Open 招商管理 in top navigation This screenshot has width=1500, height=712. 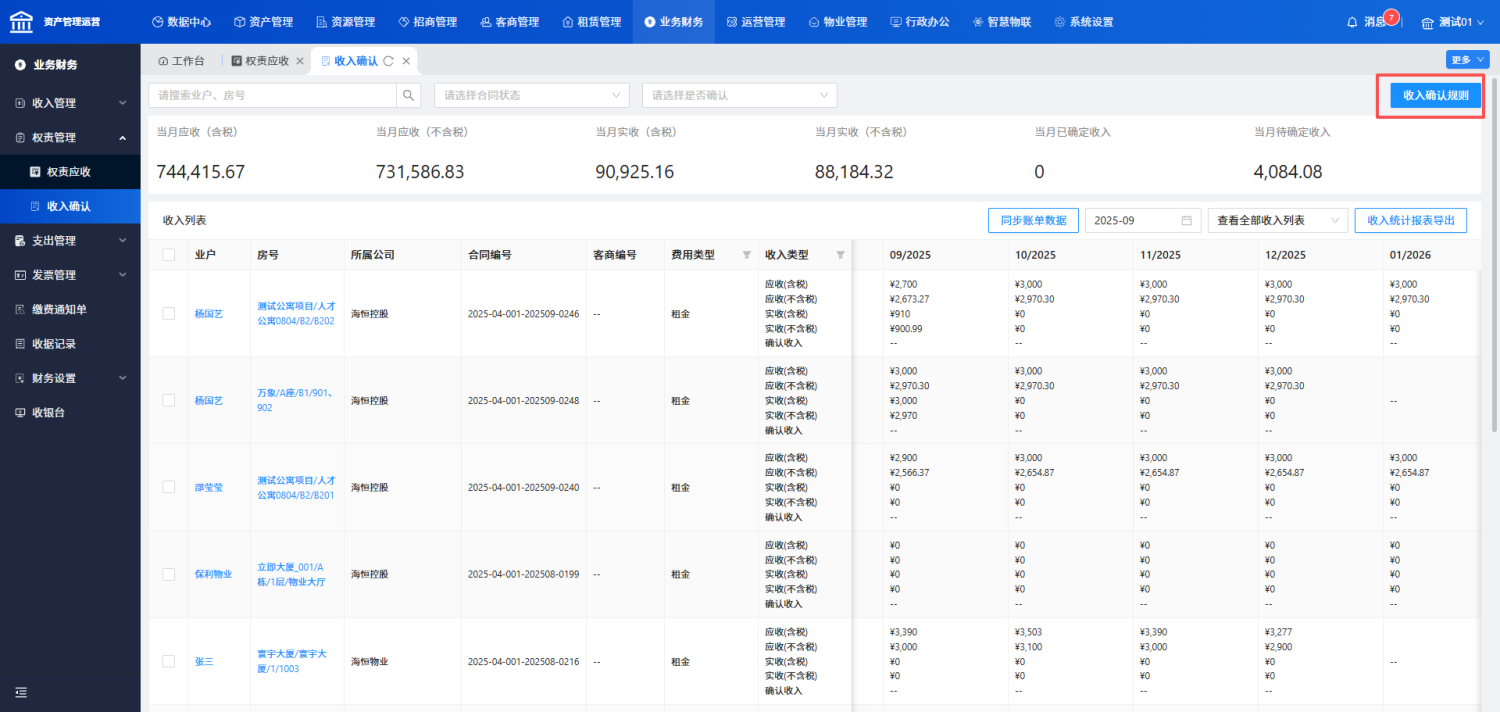pyautogui.click(x=428, y=22)
